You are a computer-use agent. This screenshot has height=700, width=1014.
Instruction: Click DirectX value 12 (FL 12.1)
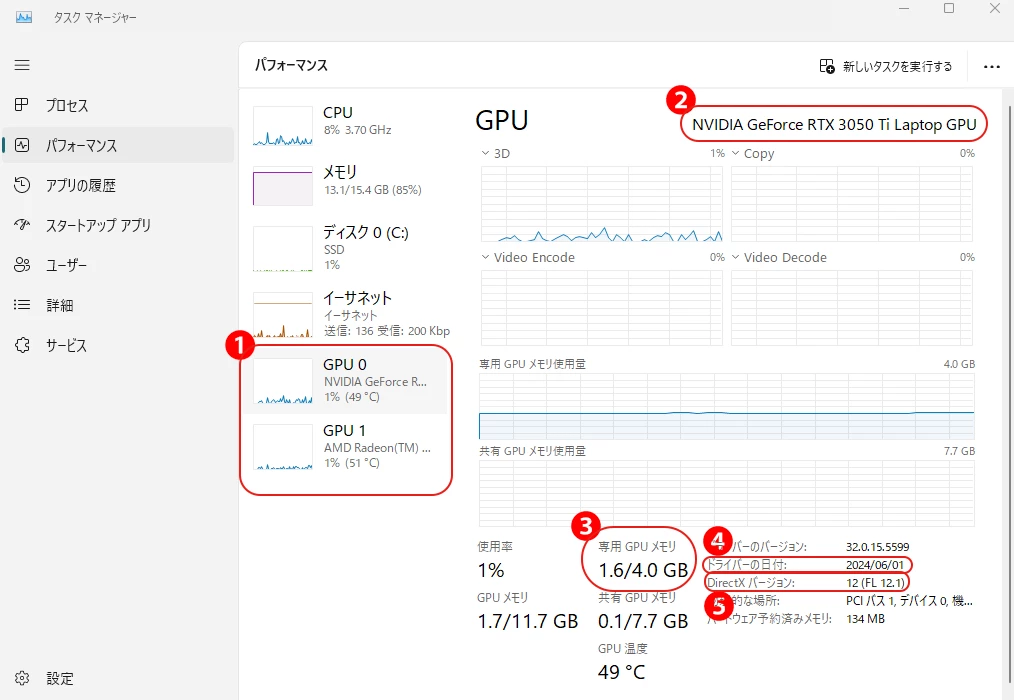point(875,583)
